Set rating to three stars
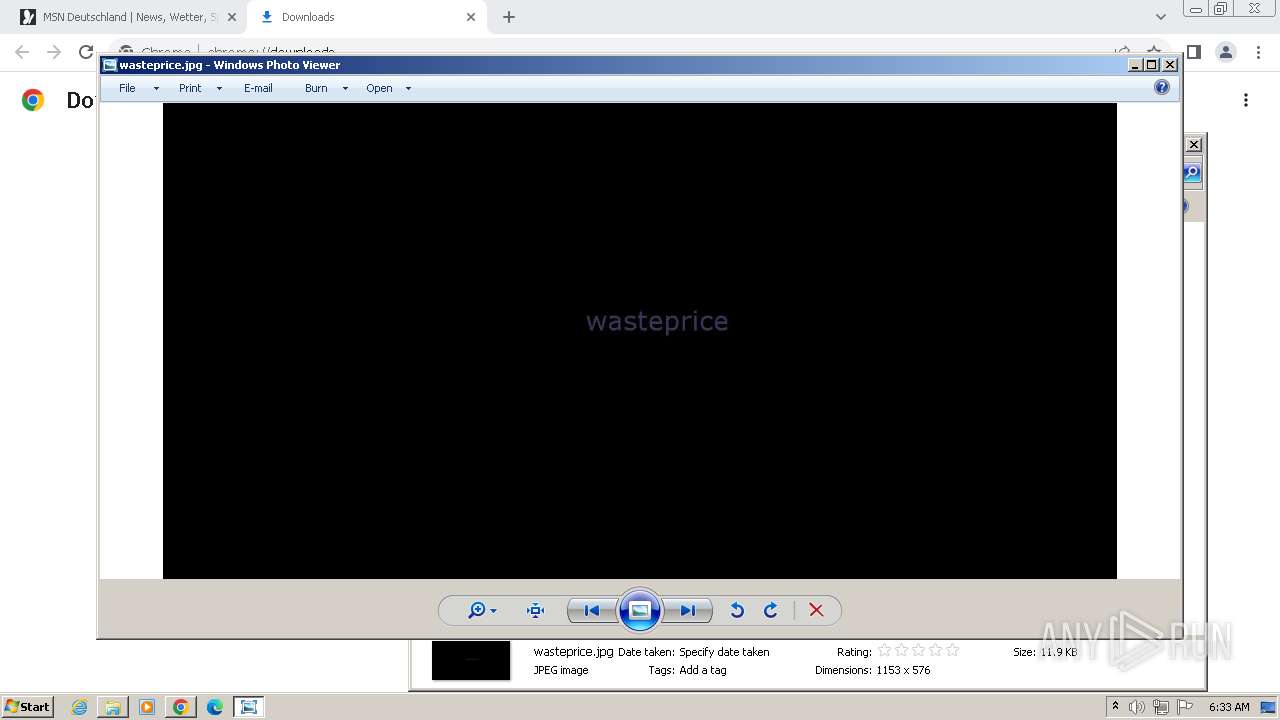 point(918,650)
